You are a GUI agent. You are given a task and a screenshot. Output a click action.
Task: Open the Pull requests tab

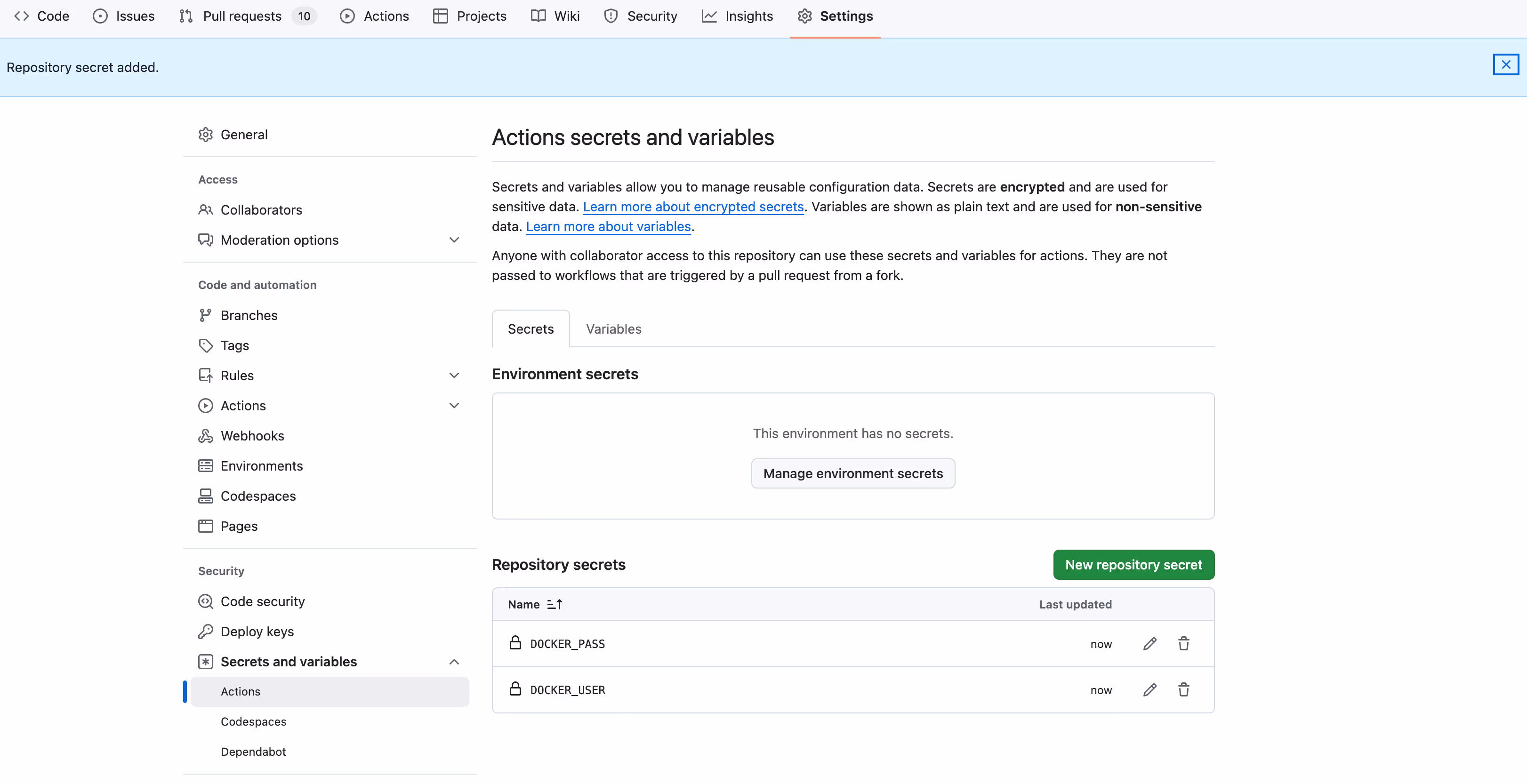(x=248, y=16)
